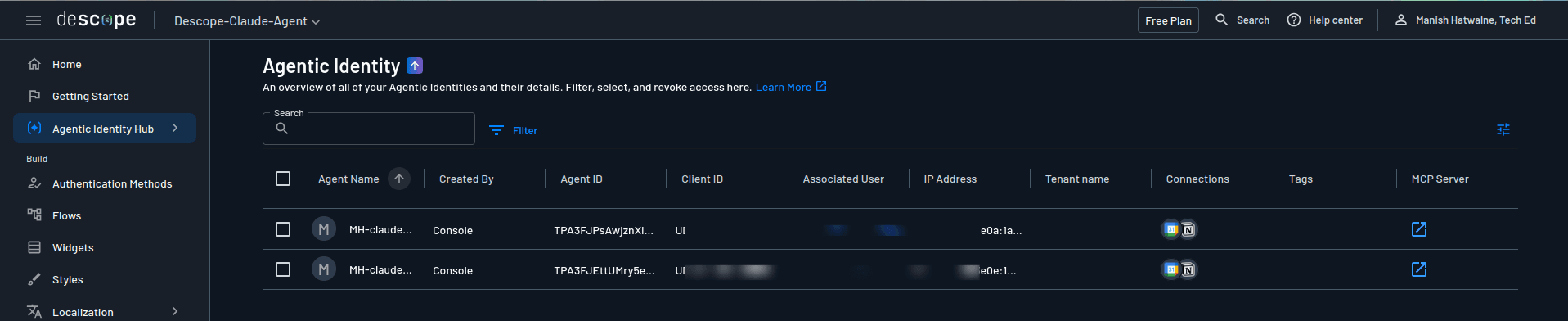Open the column settings icon
The height and width of the screenshot is (321, 1568).
(x=1503, y=129)
